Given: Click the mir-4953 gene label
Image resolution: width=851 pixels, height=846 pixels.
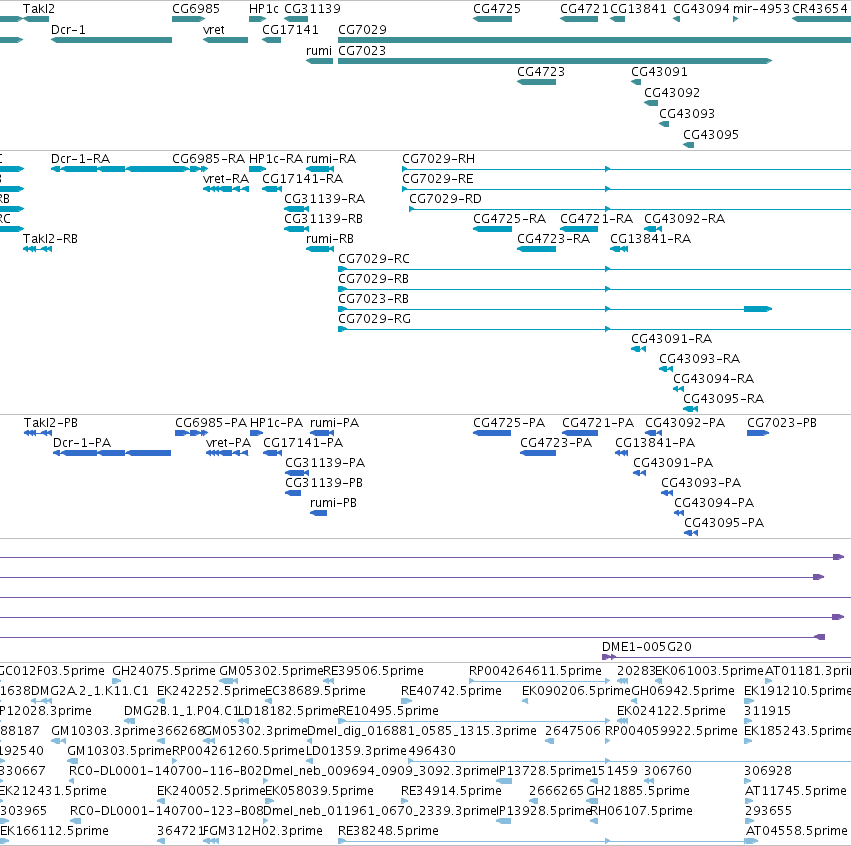Looking at the screenshot, I should [761, 9].
